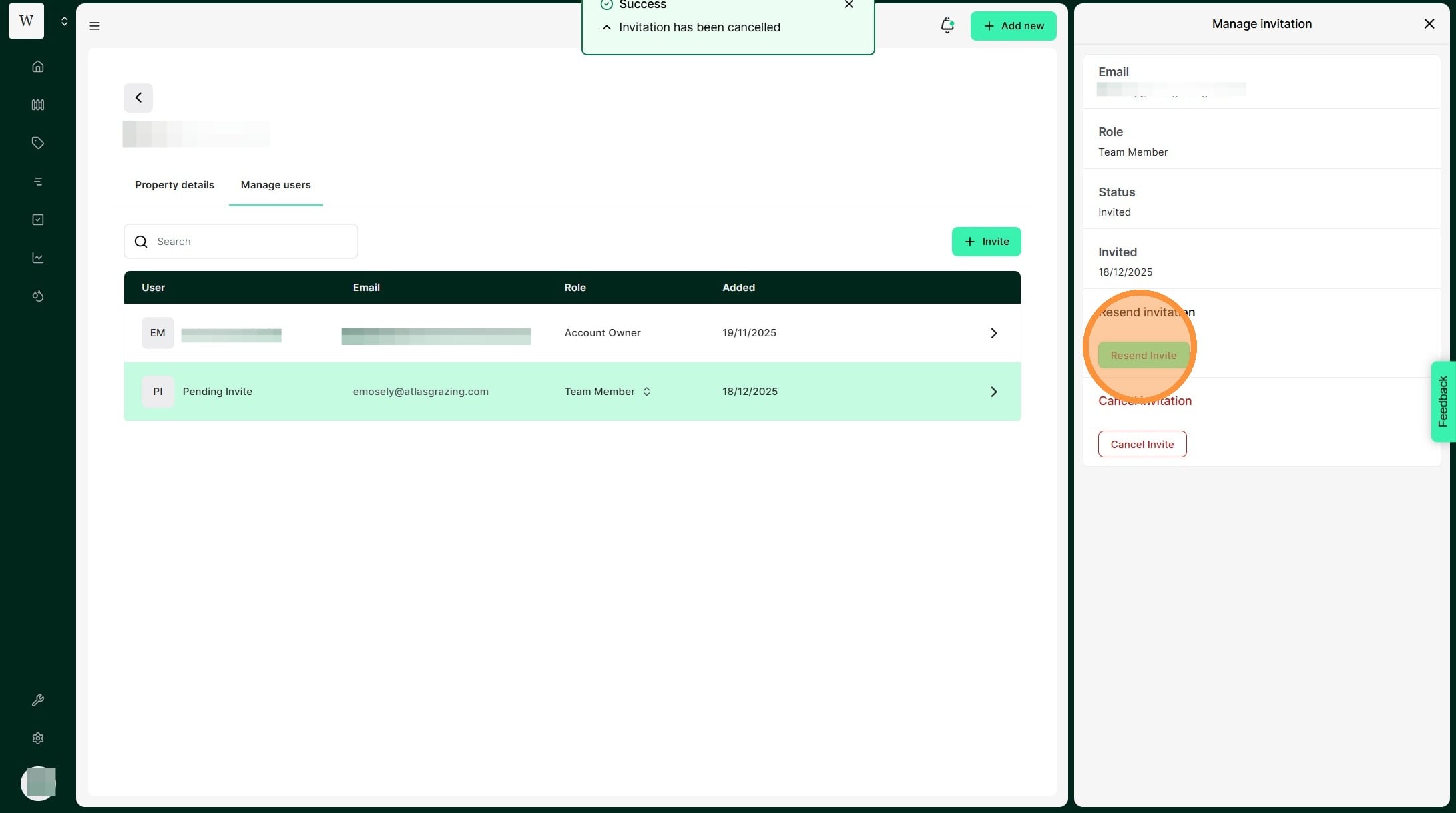Open the Feedback side tab

coord(1443,401)
